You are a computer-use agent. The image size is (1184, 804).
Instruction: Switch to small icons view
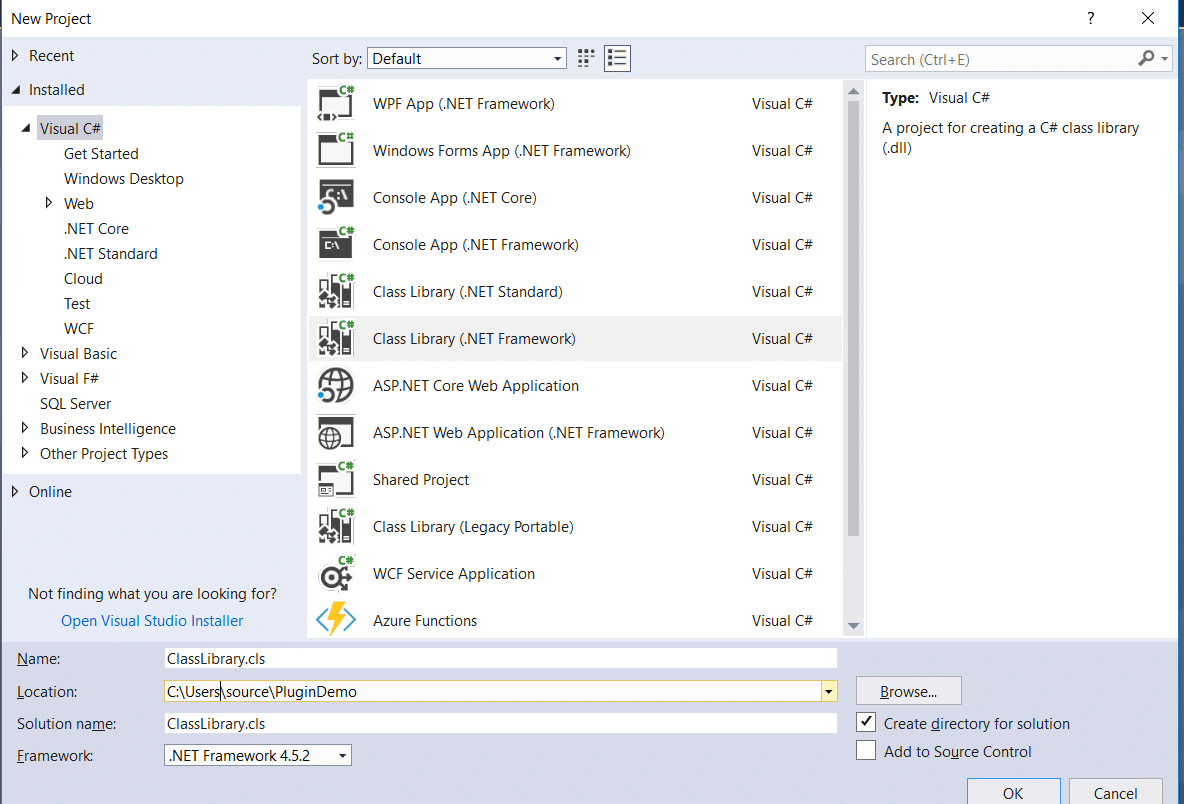pos(586,59)
